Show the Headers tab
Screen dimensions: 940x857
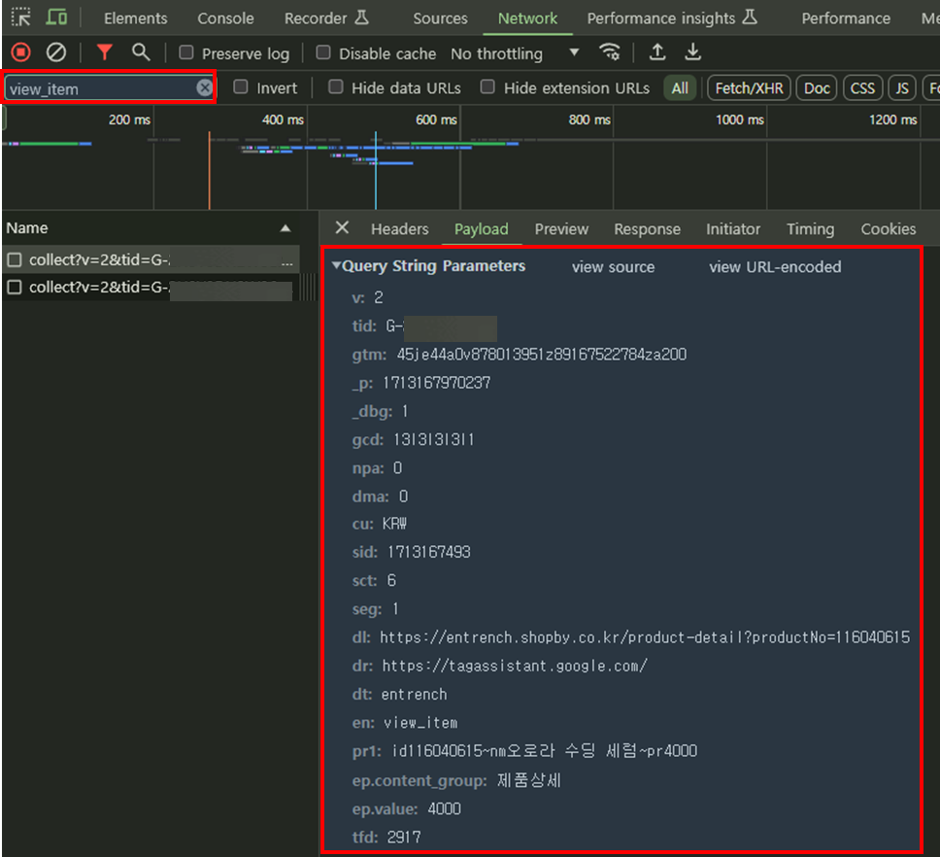click(400, 229)
